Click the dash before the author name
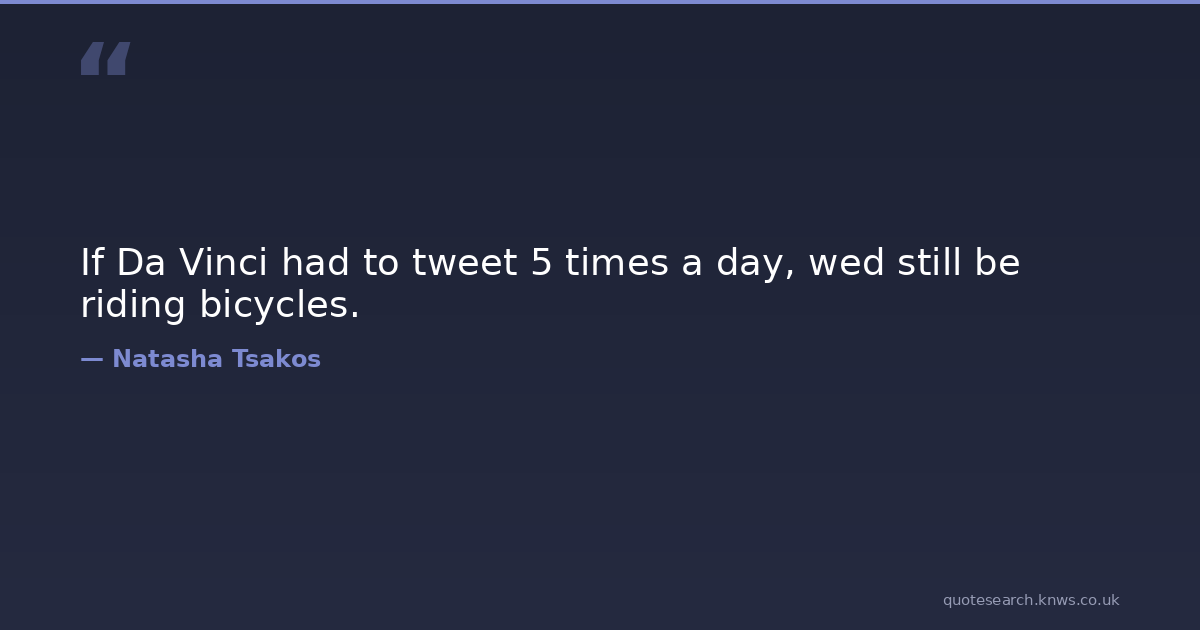Viewport: 1200px width, 630px height. (x=91, y=359)
